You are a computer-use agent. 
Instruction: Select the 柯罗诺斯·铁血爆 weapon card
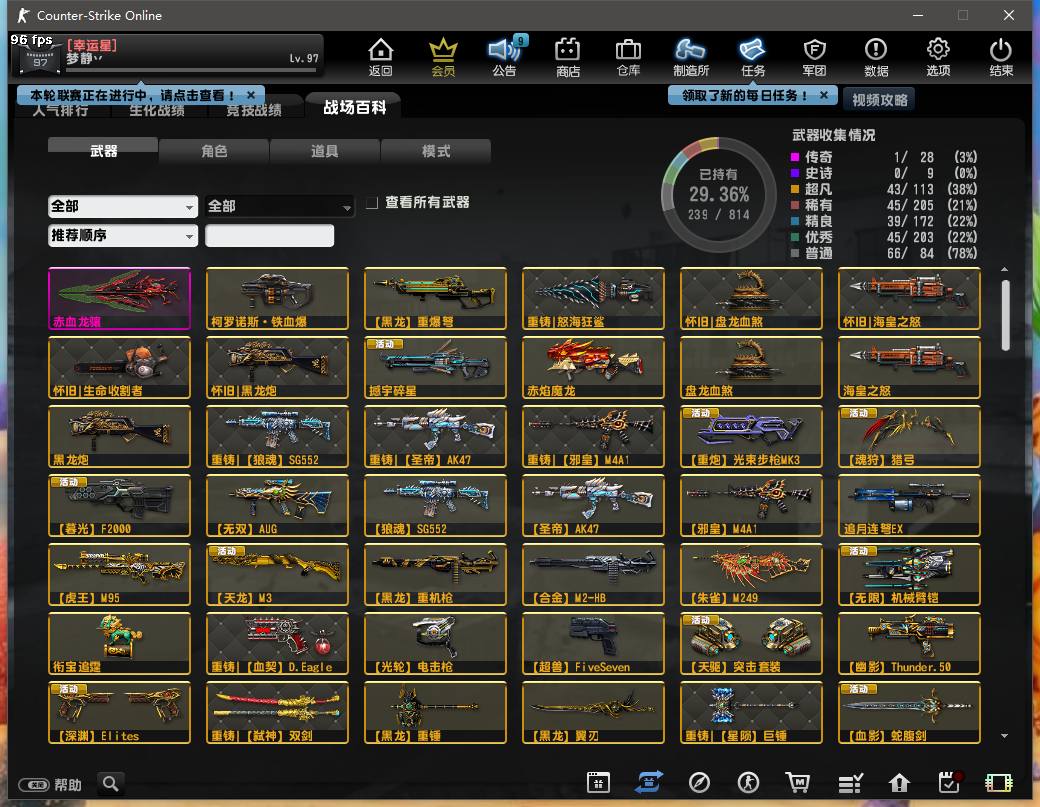[277, 298]
